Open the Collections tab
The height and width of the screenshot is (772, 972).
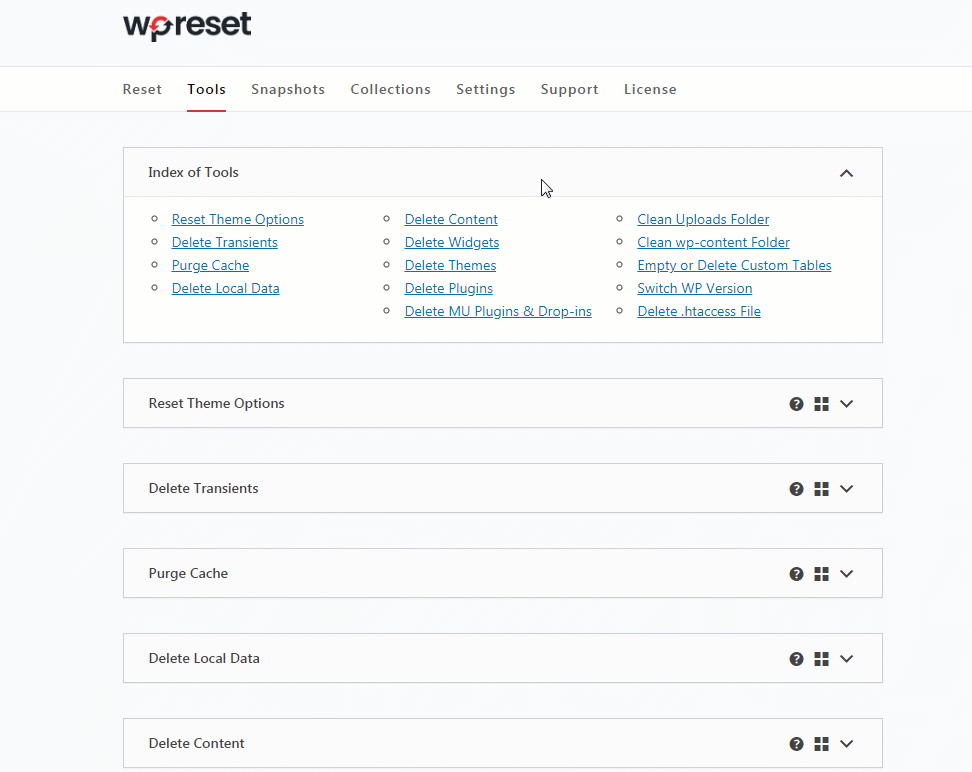390,89
